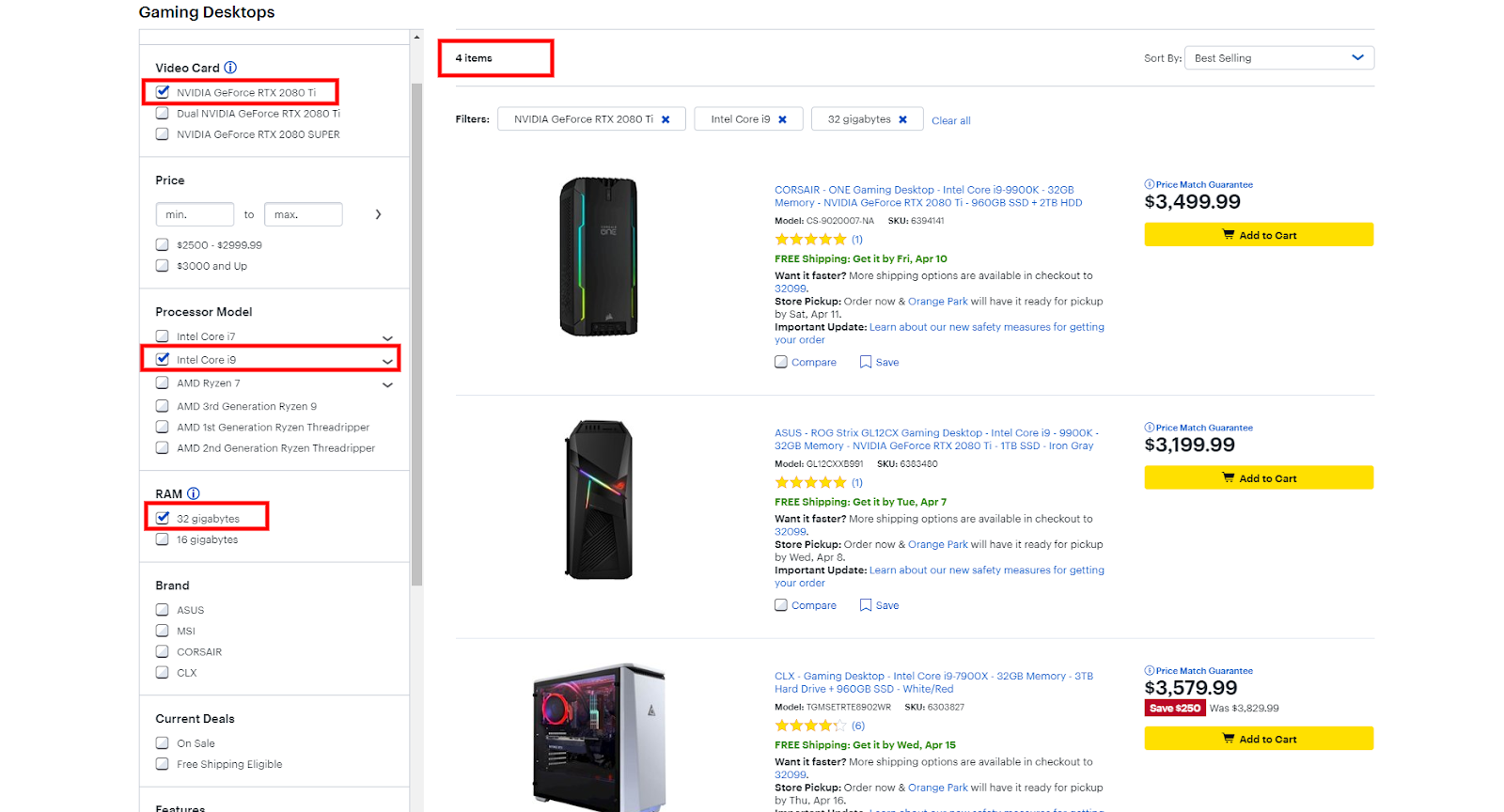The image size is (1504, 812).
Task: Uncheck the 32 gigabytes RAM filter
Action: (163, 518)
